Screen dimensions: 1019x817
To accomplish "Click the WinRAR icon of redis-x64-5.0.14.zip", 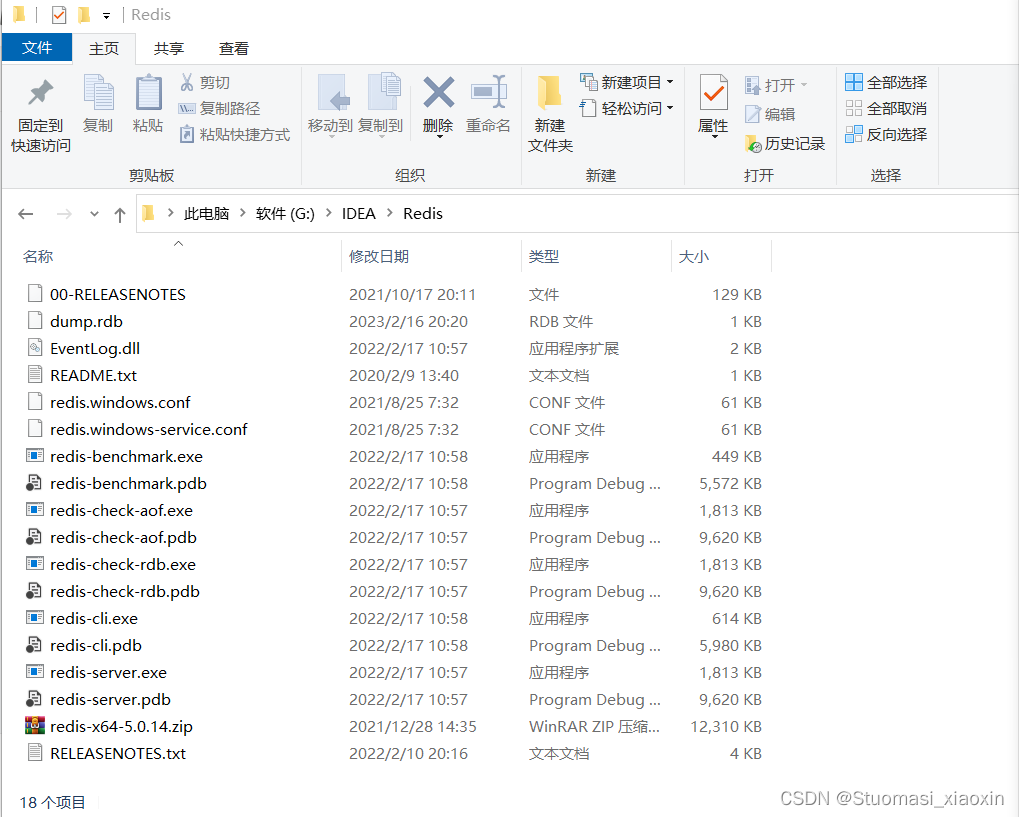I will point(35,725).
